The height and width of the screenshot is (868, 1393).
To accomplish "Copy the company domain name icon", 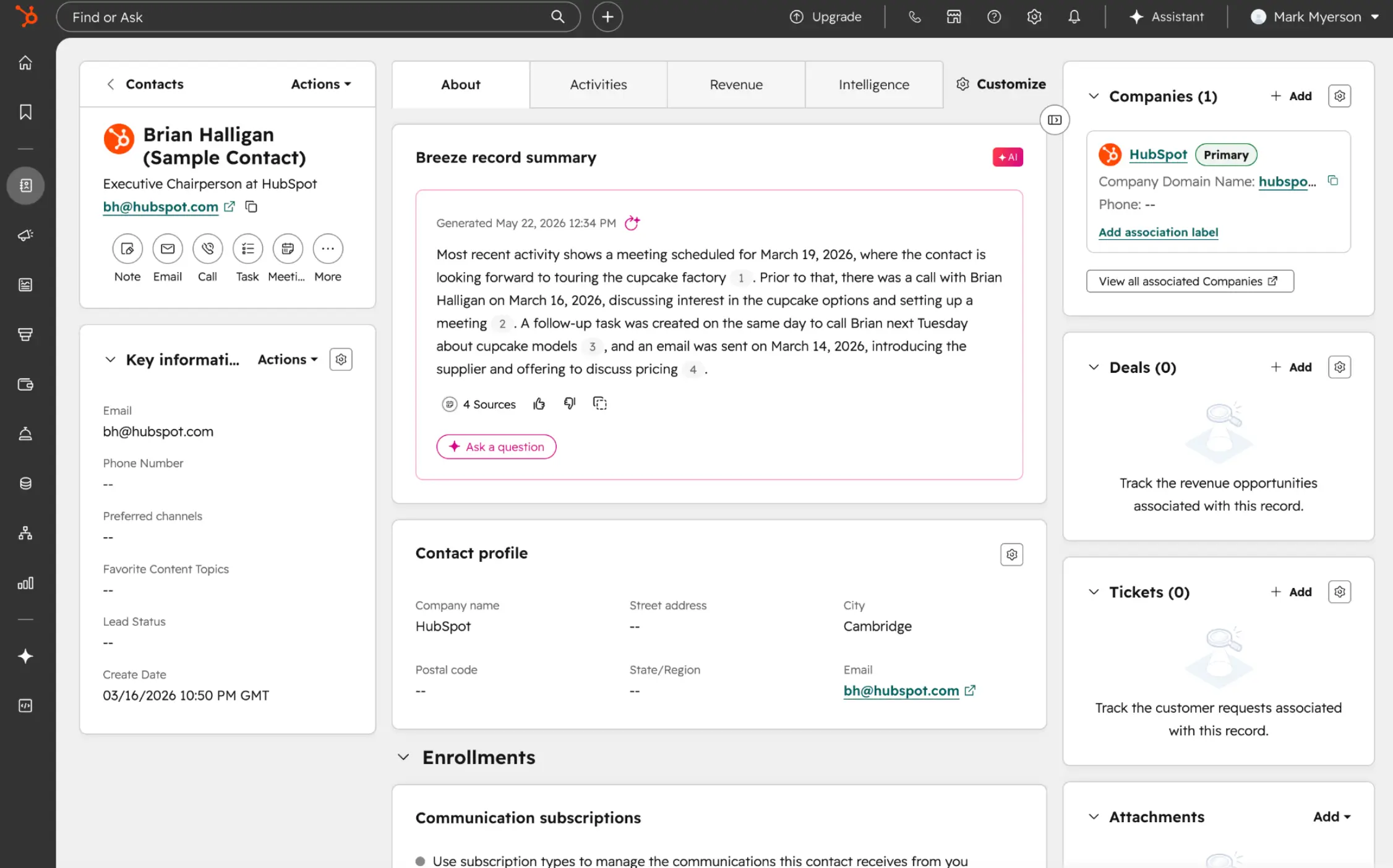I will coord(1333,181).
